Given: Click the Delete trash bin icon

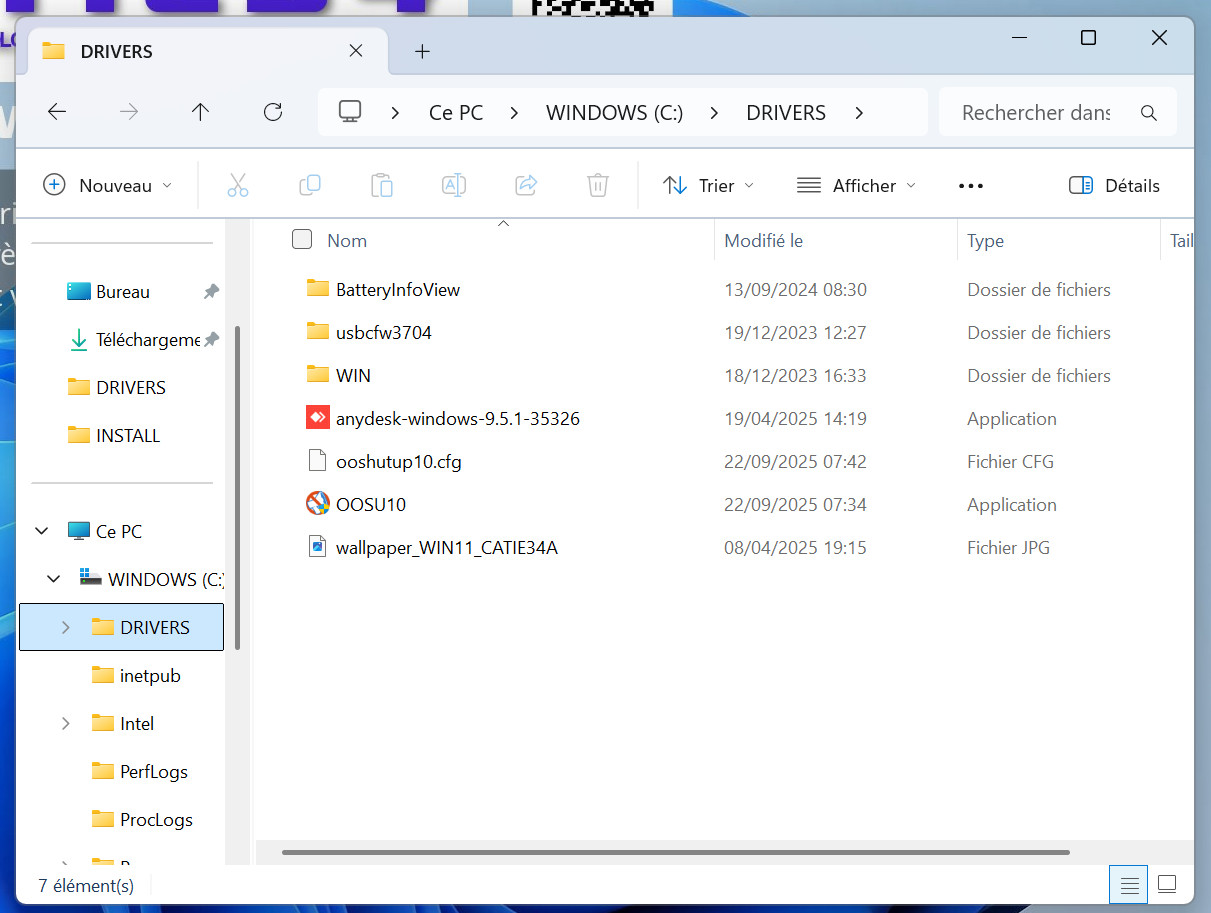Looking at the screenshot, I should pos(597,185).
